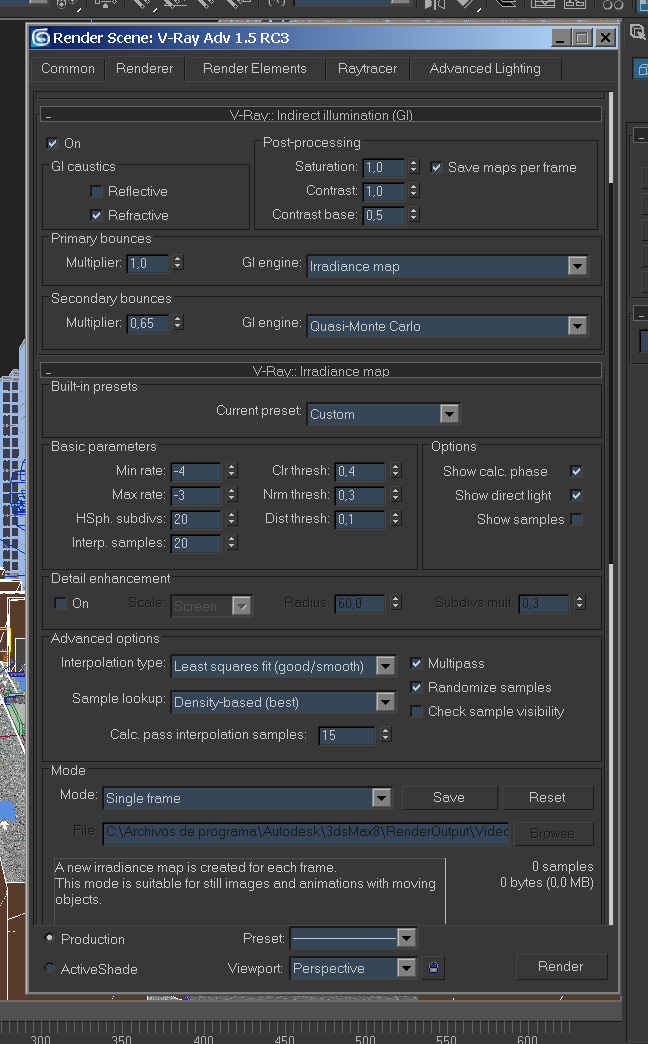Screen dimensions: 648x1044
Task: Click the Nrm thresh spinner arrows
Action: point(396,494)
